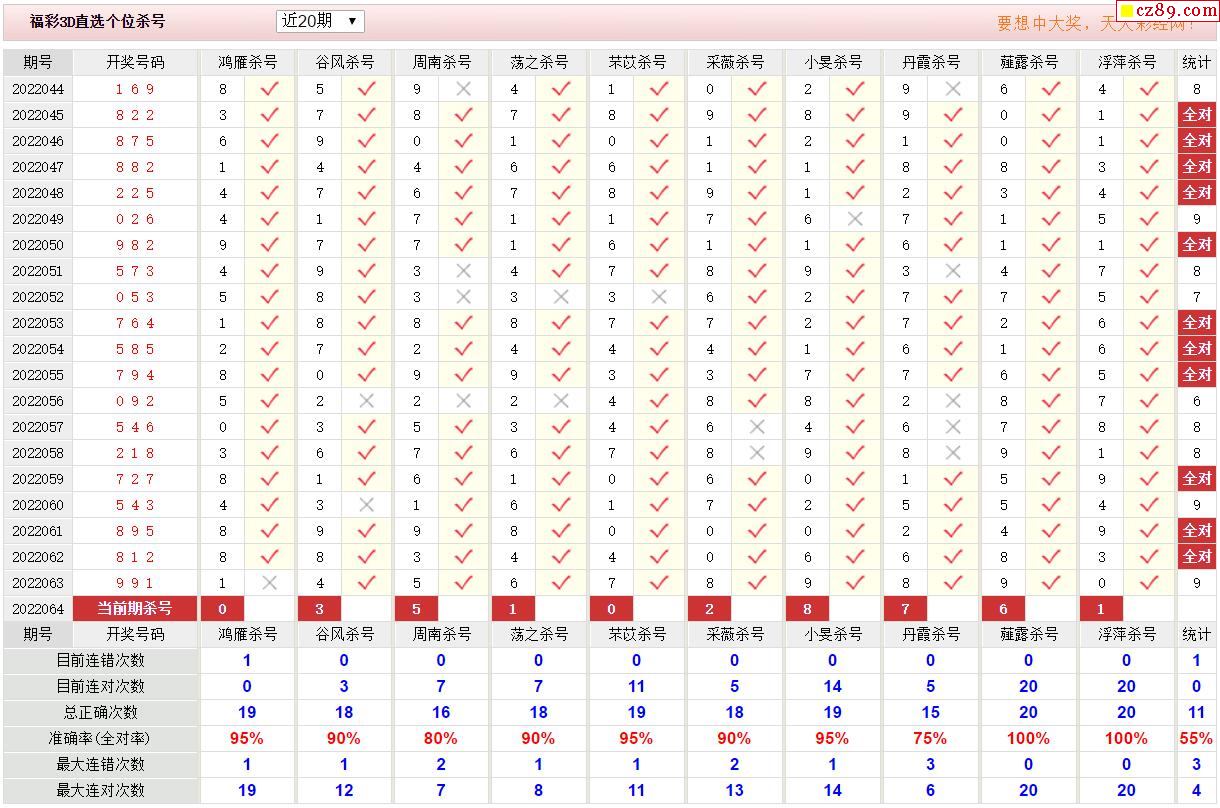Open the 近20期 period dropdown
1220x808 pixels.
(x=320, y=21)
